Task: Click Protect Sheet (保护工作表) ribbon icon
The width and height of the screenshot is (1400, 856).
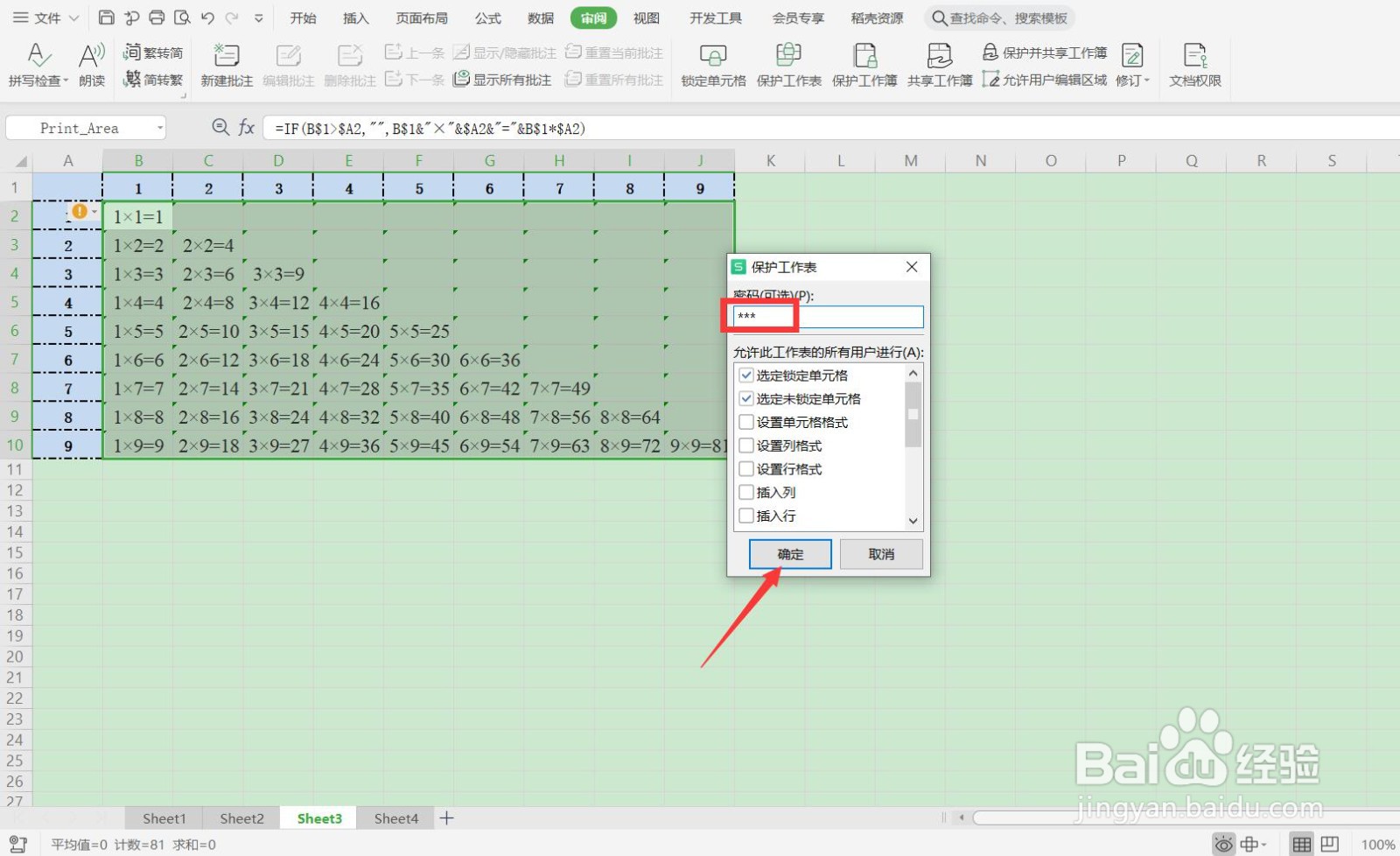Action: 788,65
